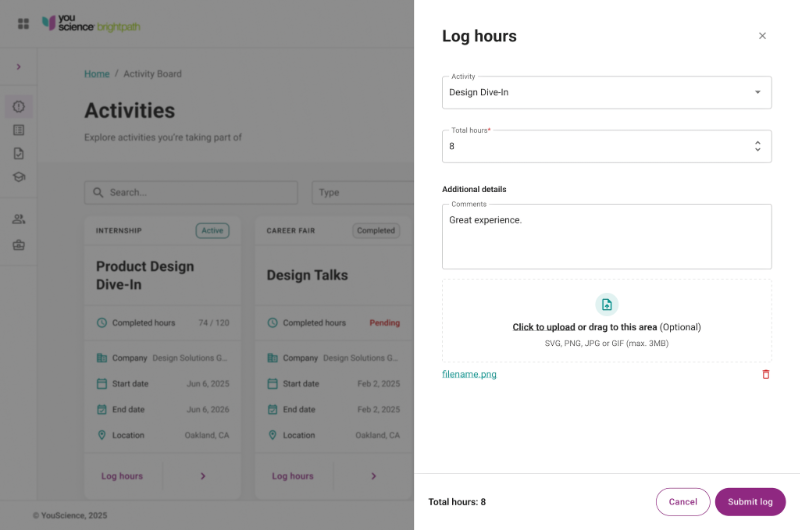The width and height of the screenshot is (800, 530).
Task: Click the 'Click to upload' link
Action: point(544,327)
